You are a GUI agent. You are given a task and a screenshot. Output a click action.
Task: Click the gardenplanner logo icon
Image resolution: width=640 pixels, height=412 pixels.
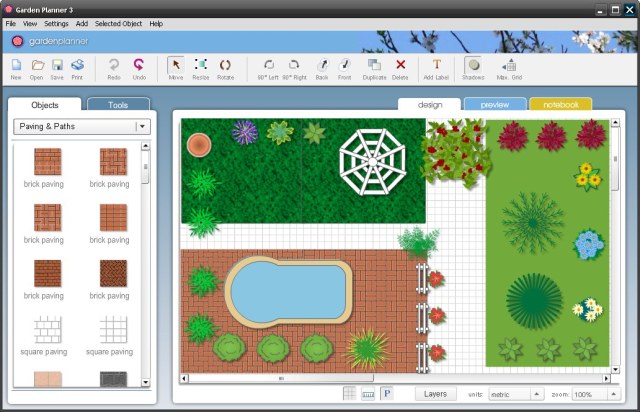17,41
